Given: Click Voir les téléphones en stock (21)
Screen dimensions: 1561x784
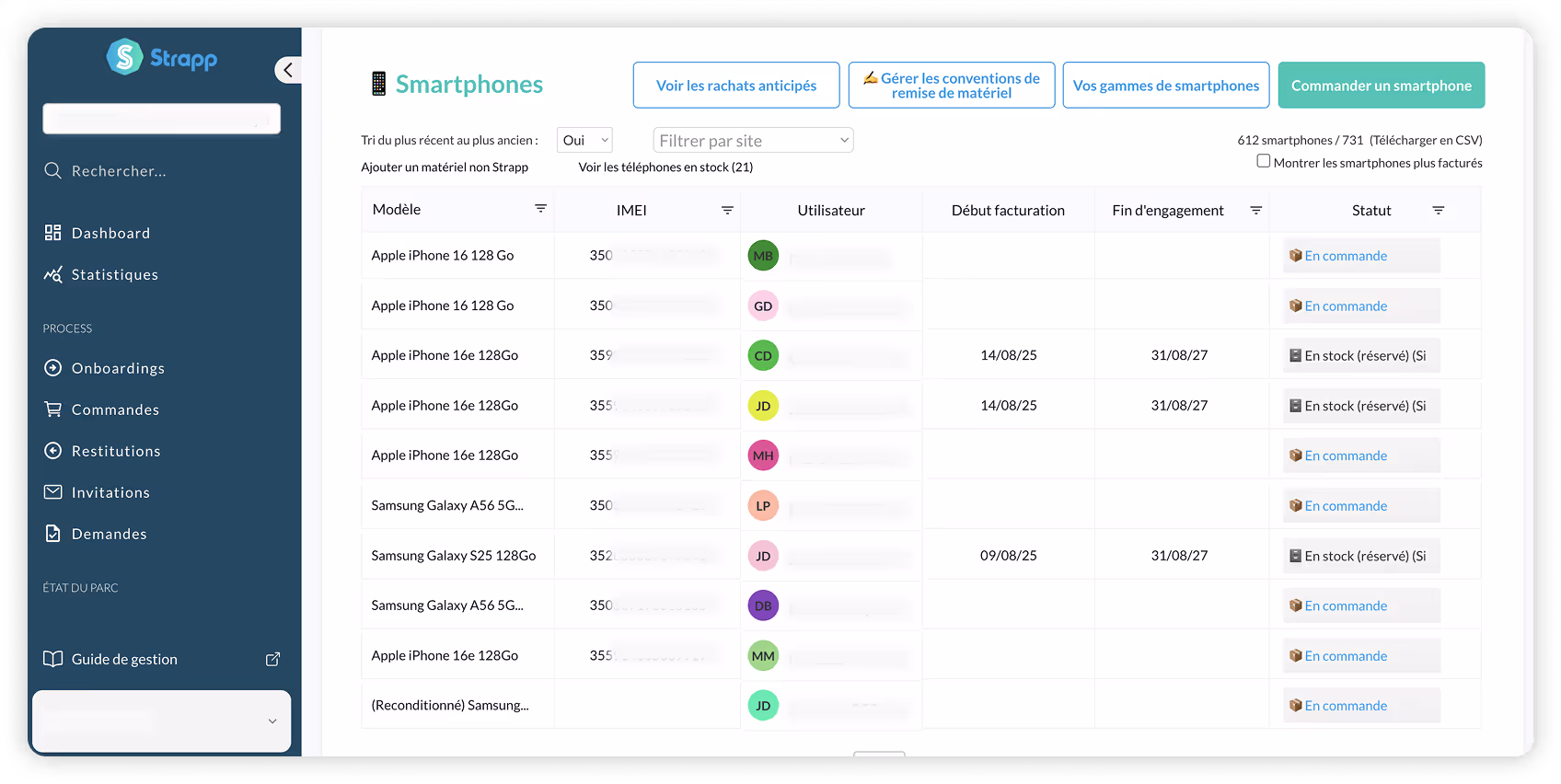Looking at the screenshot, I should point(665,167).
